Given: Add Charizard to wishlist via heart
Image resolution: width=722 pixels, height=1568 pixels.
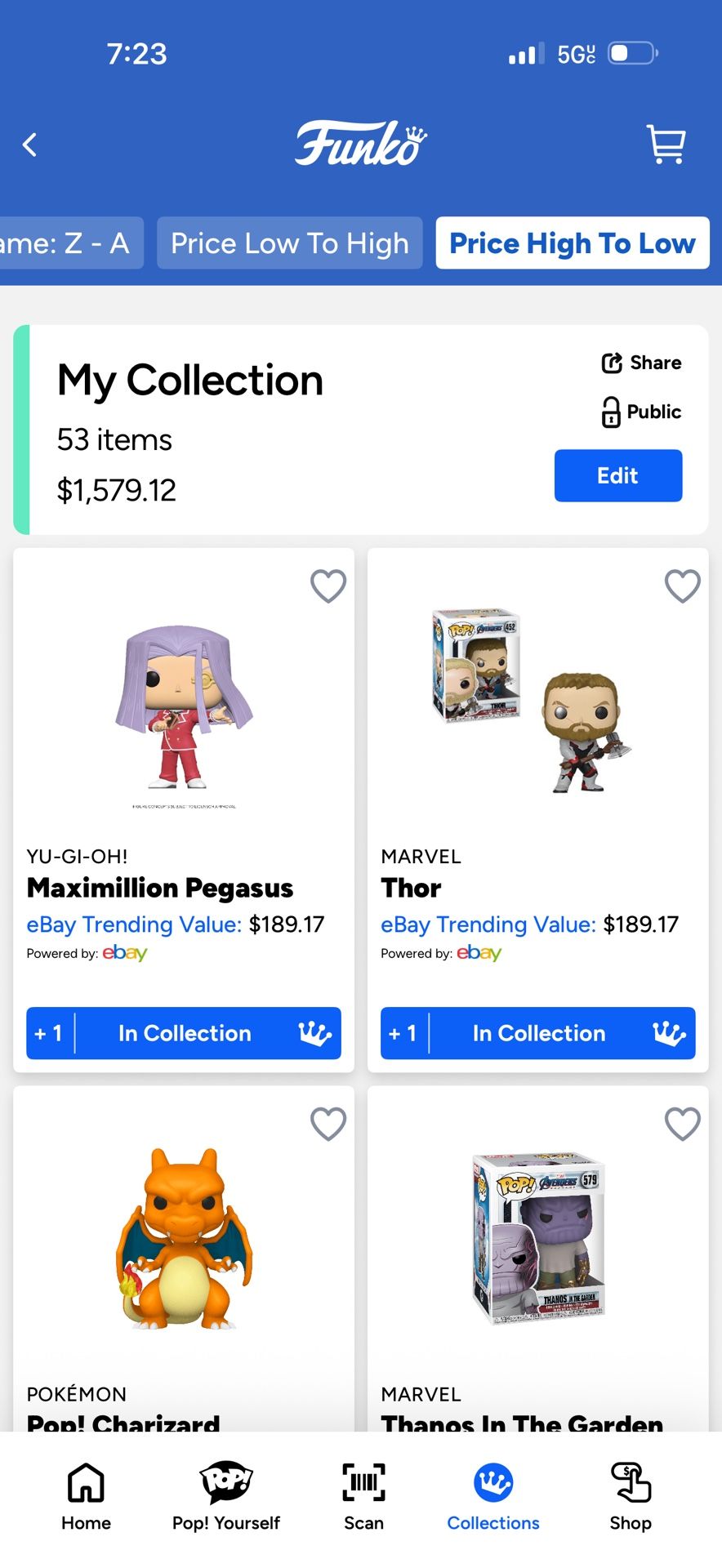Looking at the screenshot, I should click(328, 1124).
